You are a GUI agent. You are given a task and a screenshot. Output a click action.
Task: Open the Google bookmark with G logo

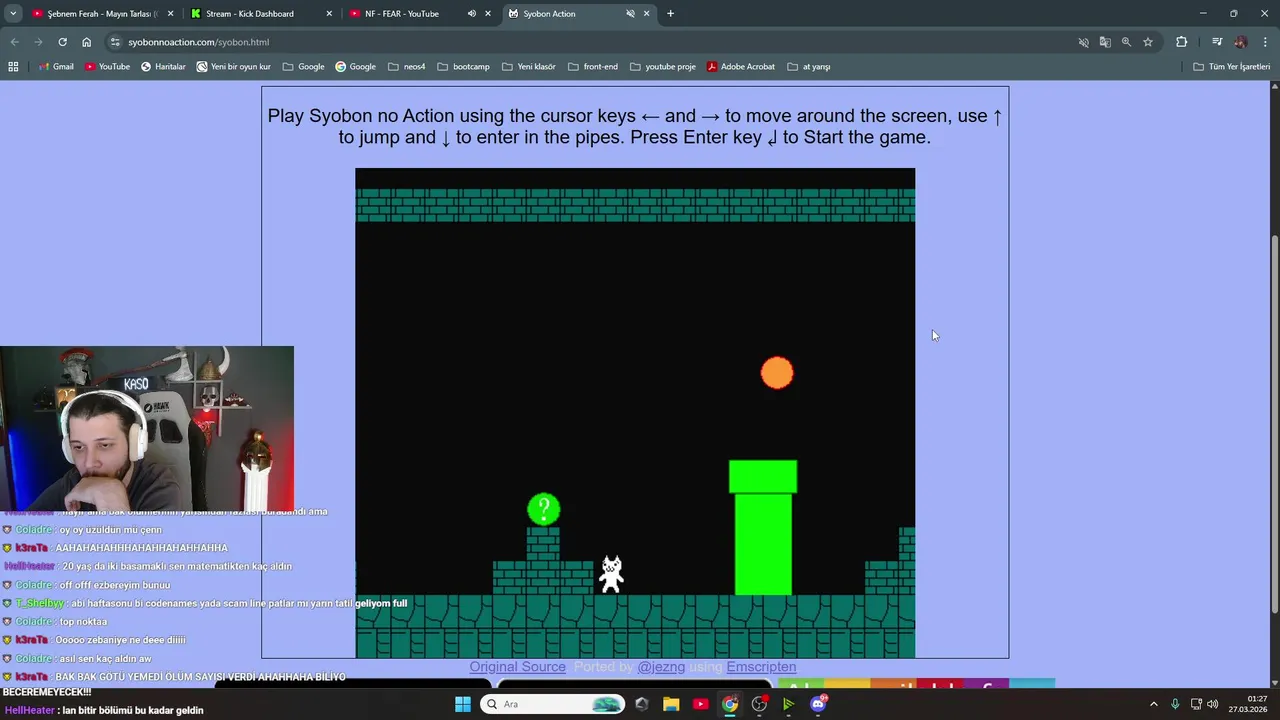(355, 67)
